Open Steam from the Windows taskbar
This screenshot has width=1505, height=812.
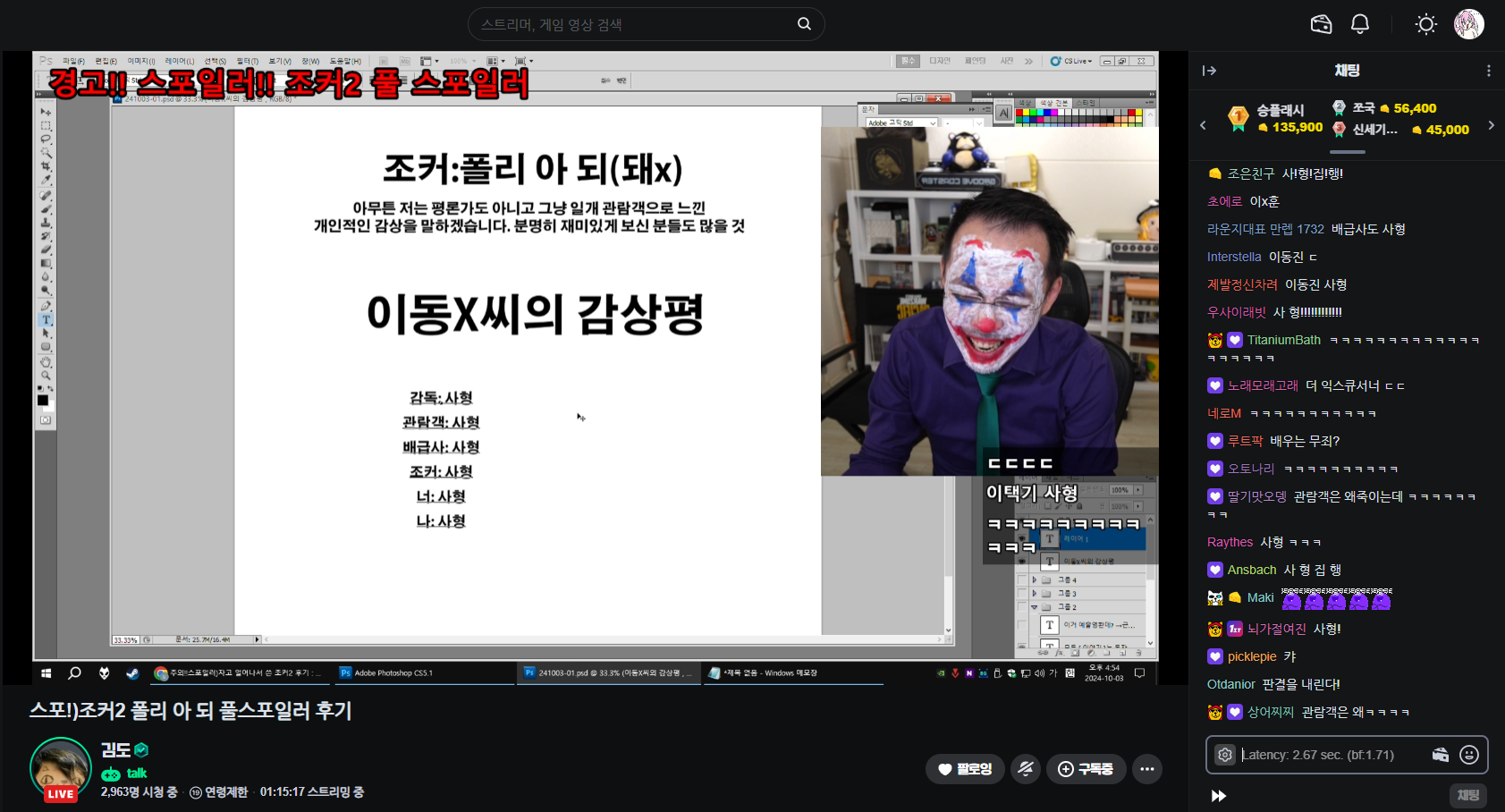(x=132, y=673)
